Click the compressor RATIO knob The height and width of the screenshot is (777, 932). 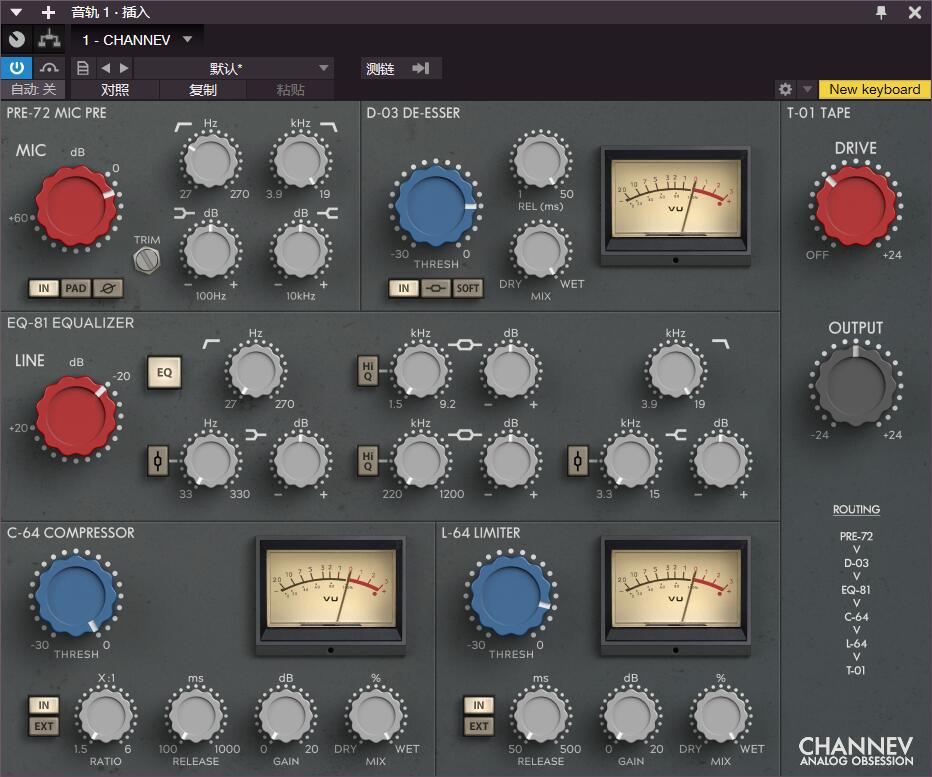105,715
